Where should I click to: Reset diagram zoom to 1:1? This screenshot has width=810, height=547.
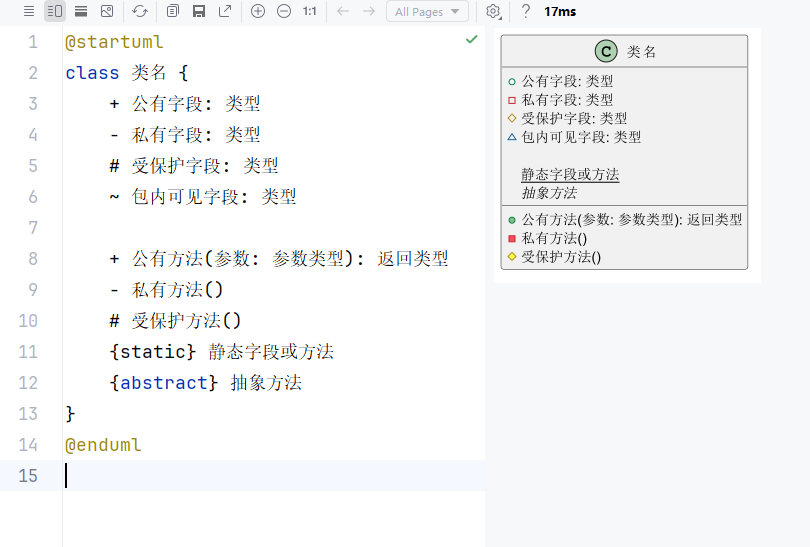coord(310,11)
